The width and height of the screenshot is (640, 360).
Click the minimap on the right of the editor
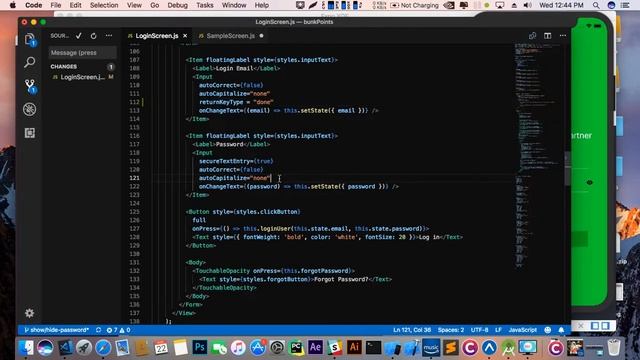[538, 155]
